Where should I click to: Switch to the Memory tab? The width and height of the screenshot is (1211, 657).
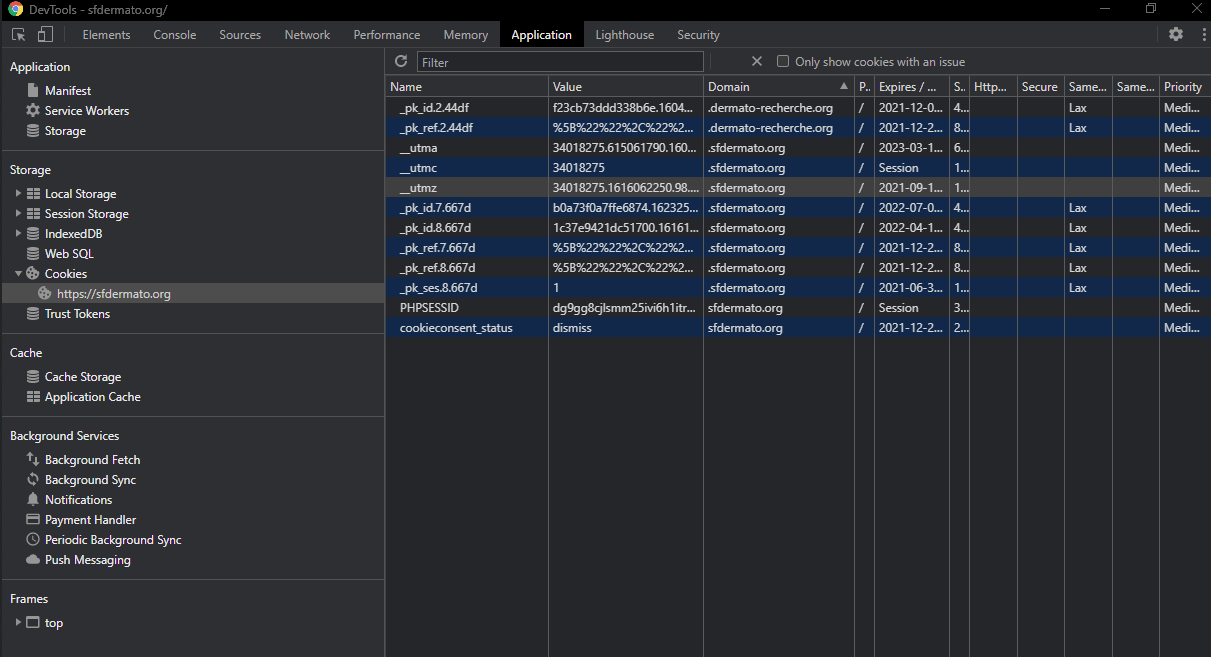(x=466, y=34)
